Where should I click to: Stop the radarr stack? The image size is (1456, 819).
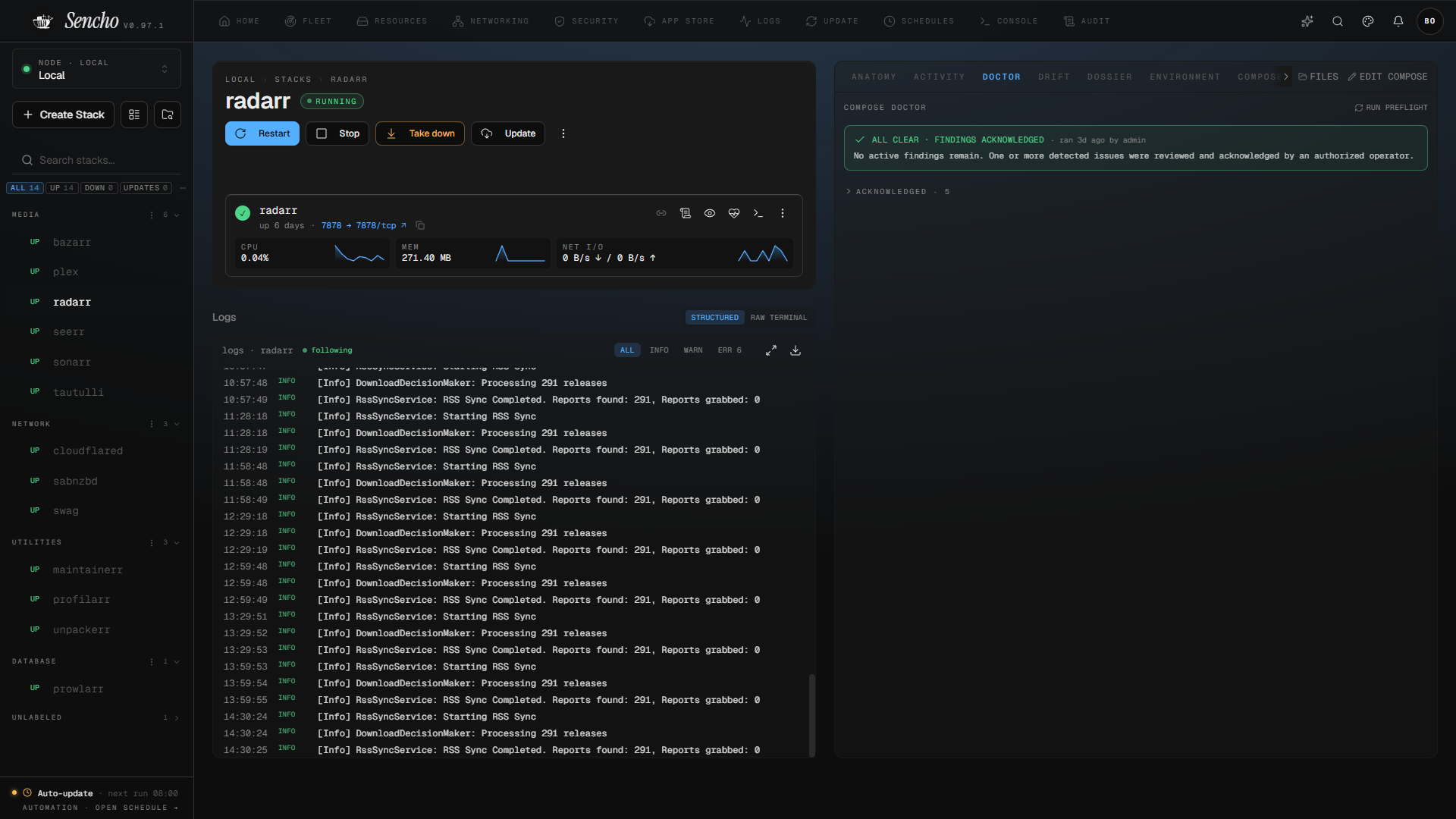point(337,133)
